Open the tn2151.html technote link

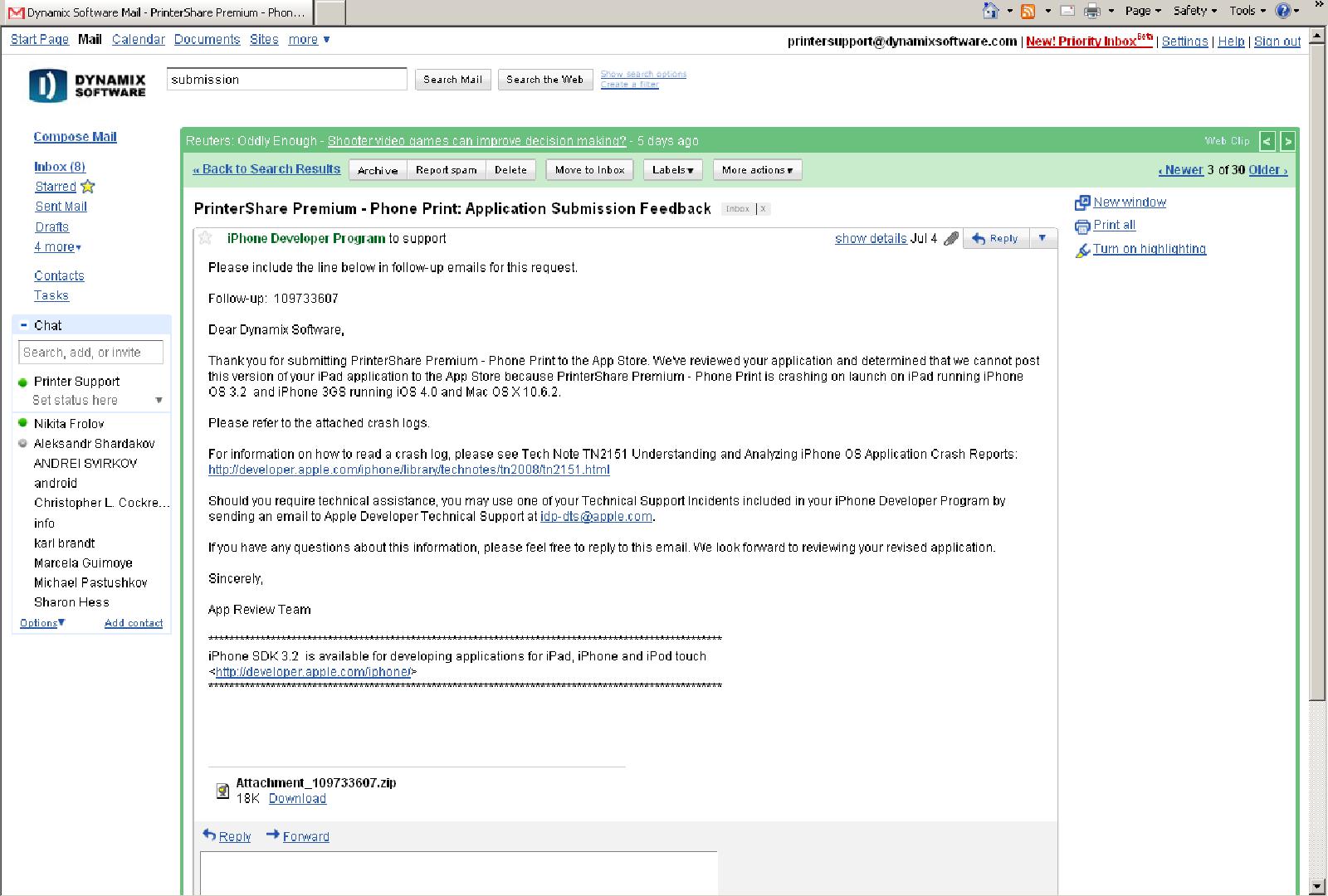click(409, 470)
